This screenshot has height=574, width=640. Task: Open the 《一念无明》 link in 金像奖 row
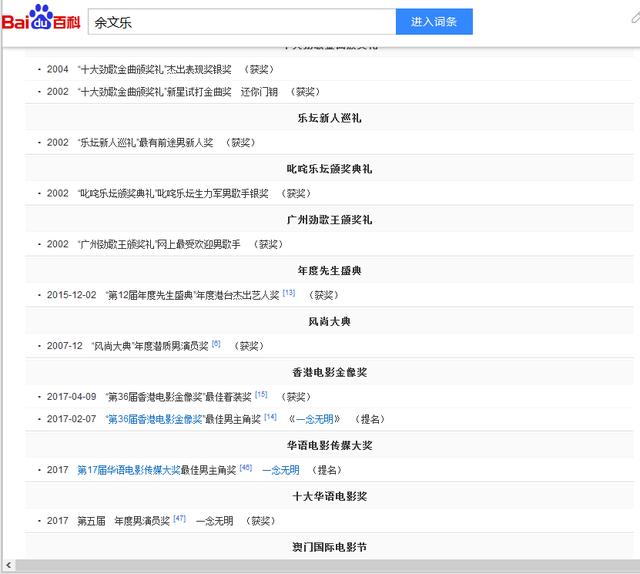point(314,419)
